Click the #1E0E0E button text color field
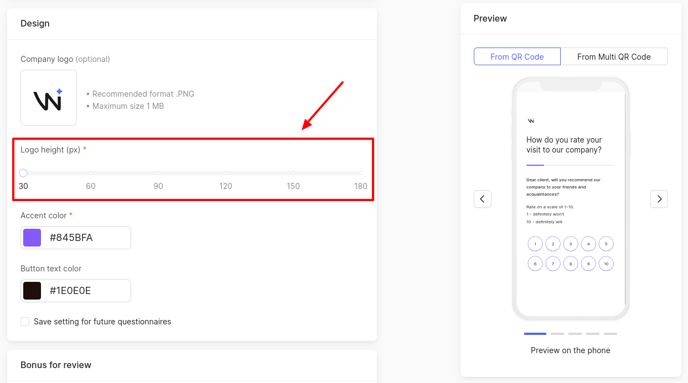The width and height of the screenshot is (688, 383). 75,291
